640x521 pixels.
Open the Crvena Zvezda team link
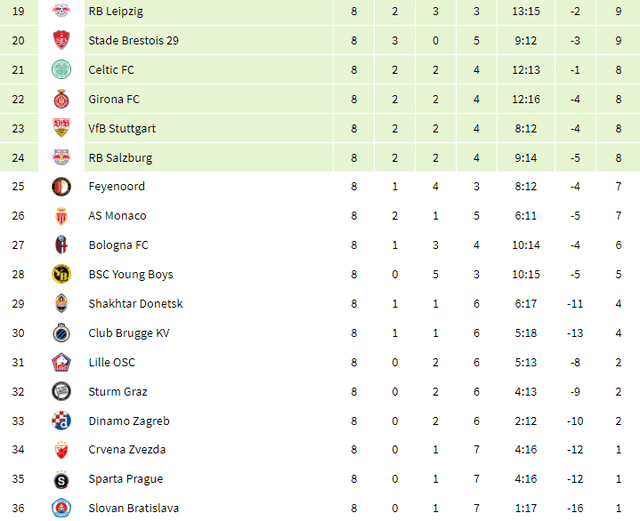127,450
